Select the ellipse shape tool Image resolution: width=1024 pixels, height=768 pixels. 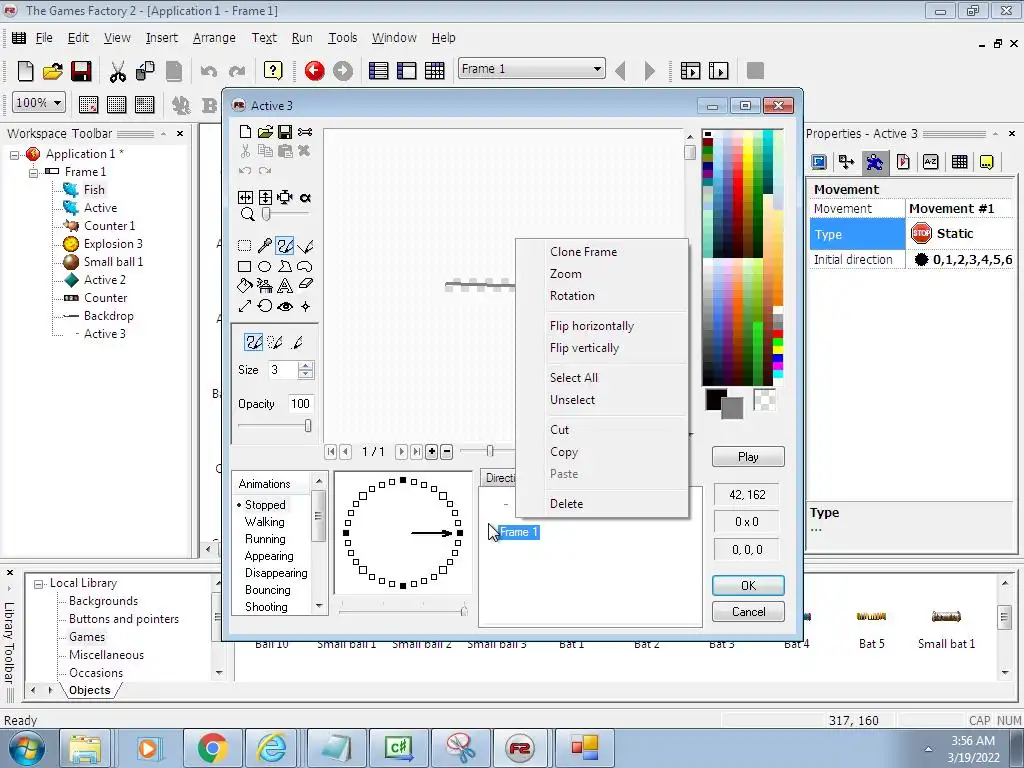pyautogui.click(x=264, y=266)
